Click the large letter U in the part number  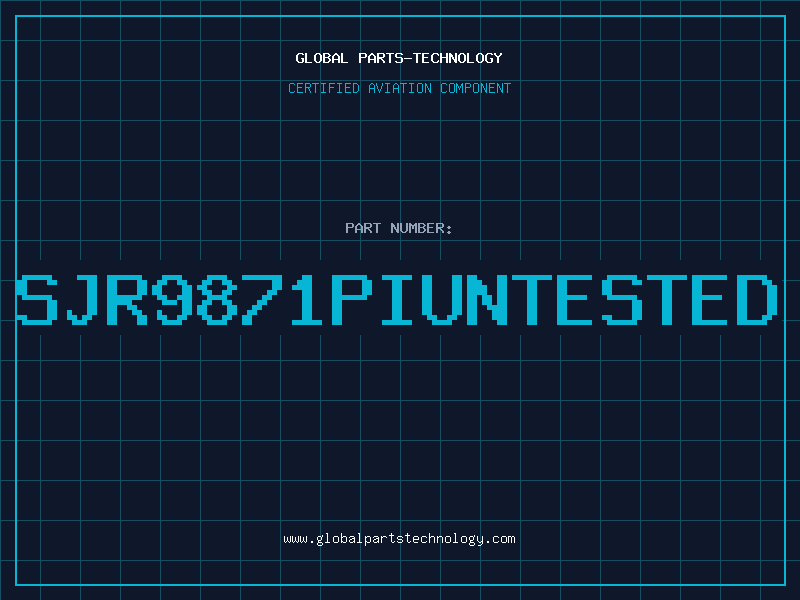point(442,299)
